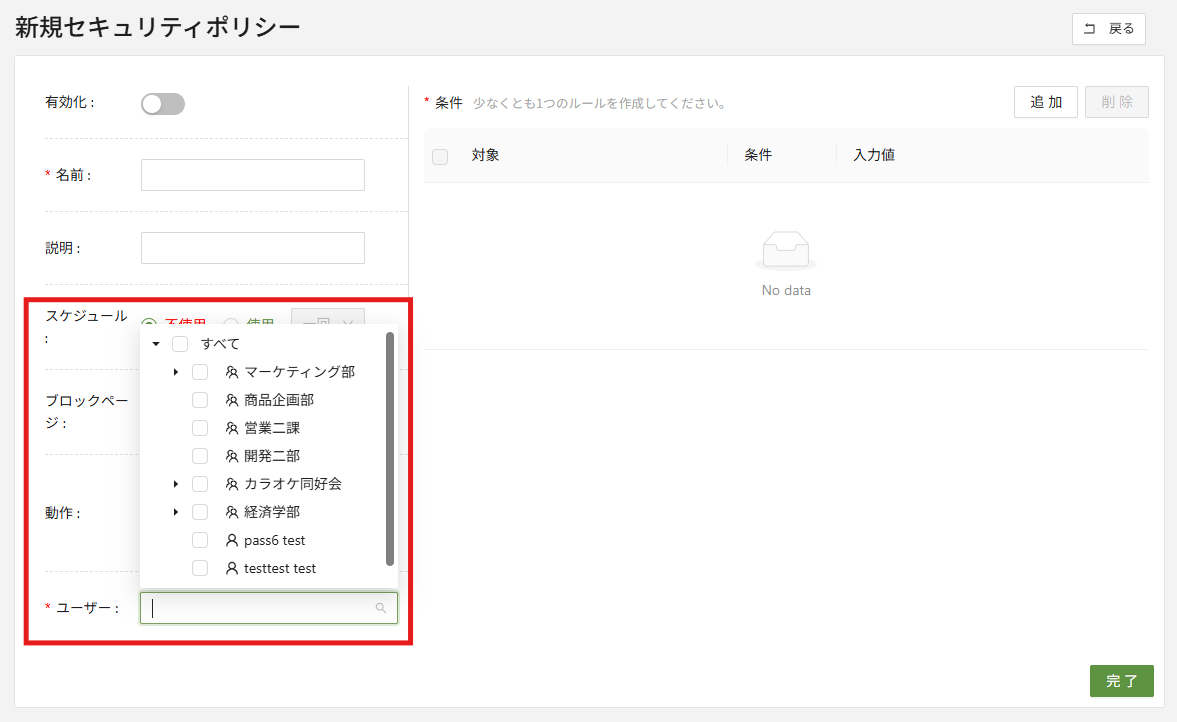Screen dimensions: 1177x722
Task: Expand the マーケティング部 tree node
Action: click(176, 372)
